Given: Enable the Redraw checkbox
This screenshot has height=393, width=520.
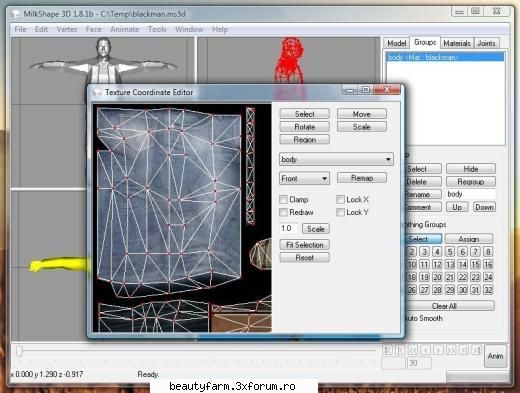Looking at the screenshot, I should pyautogui.click(x=283, y=212).
